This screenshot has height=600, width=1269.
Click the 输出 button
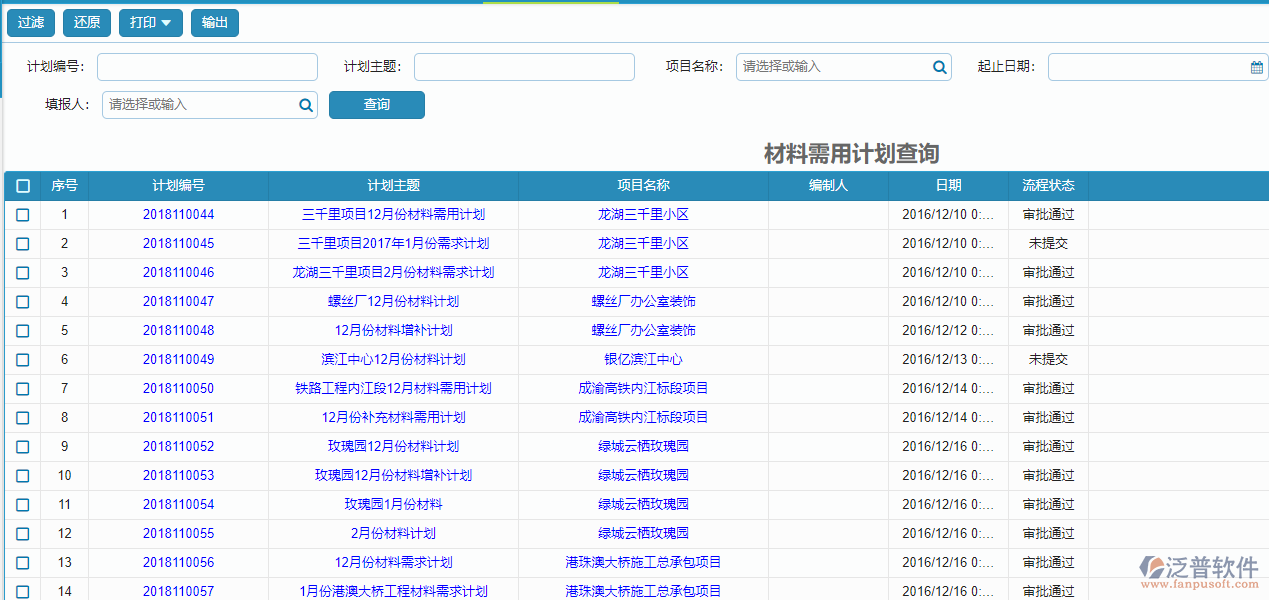point(214,21)
